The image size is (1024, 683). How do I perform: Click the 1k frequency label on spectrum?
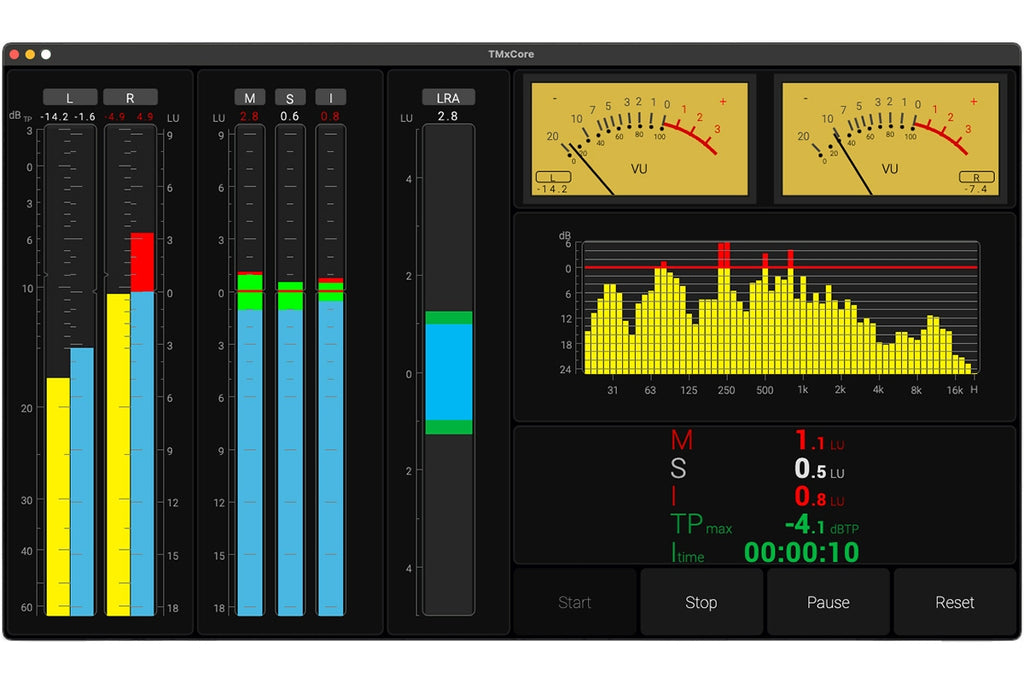(803, 390)
